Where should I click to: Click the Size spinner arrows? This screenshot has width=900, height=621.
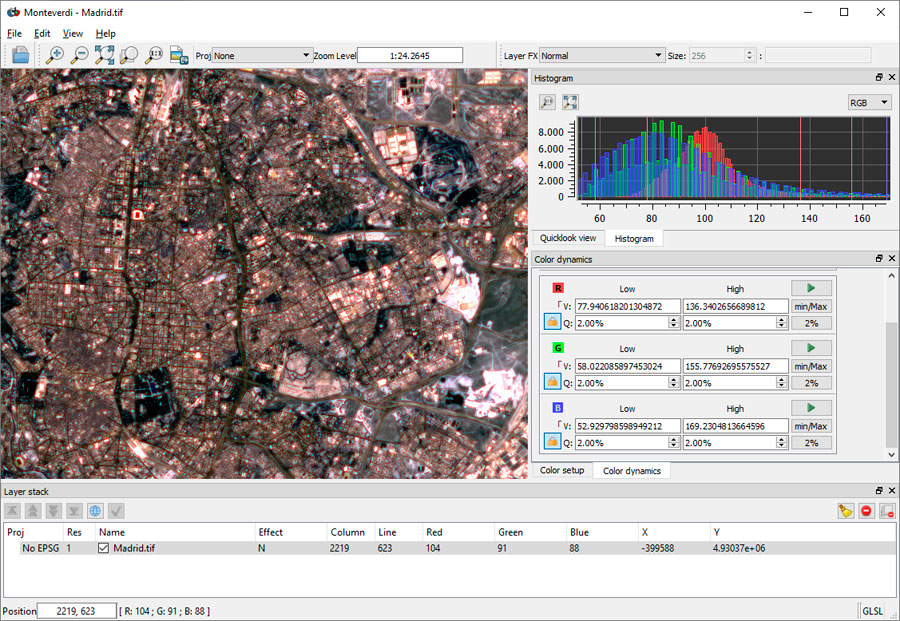click(749, 56)
